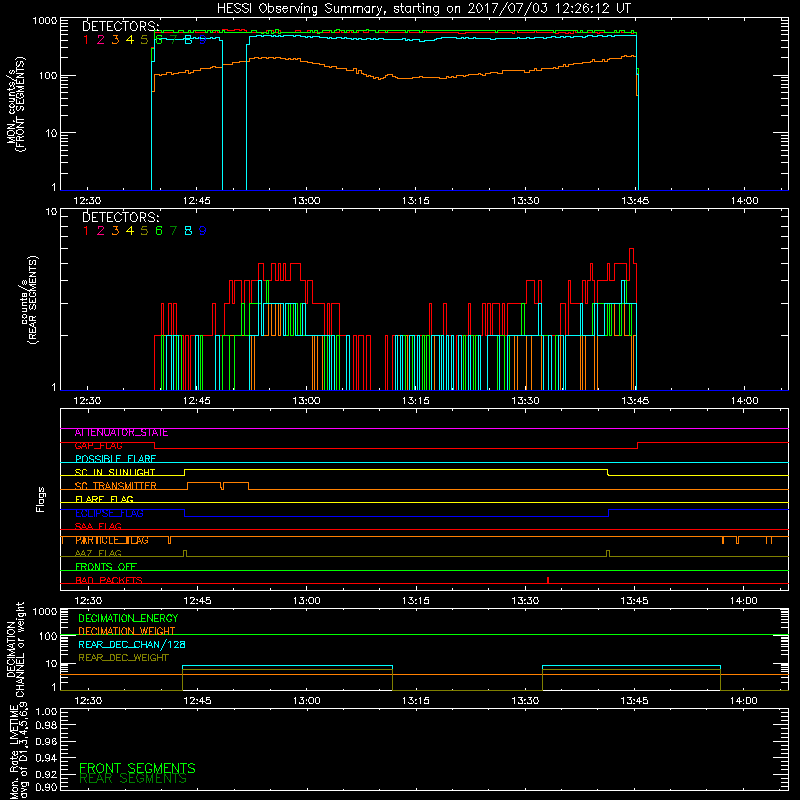This screenshot has height=800, width=800.
Task: Click FRONT SEGMENTS livetime legend text
Action: click(x=137, y=768)
